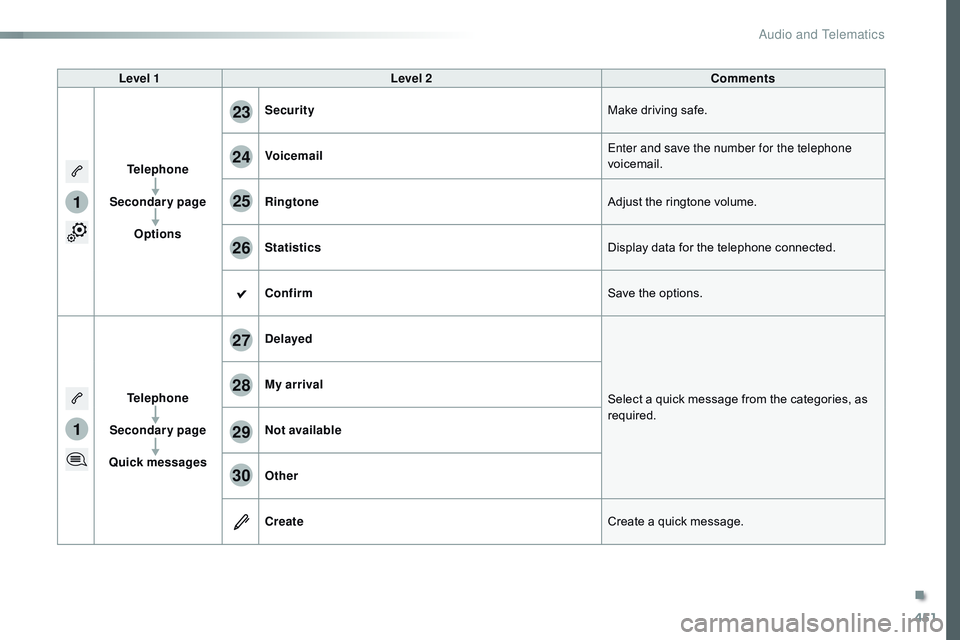Click the Level 1 column header
This screenshot has height=640, width=960.
(140, 78)
